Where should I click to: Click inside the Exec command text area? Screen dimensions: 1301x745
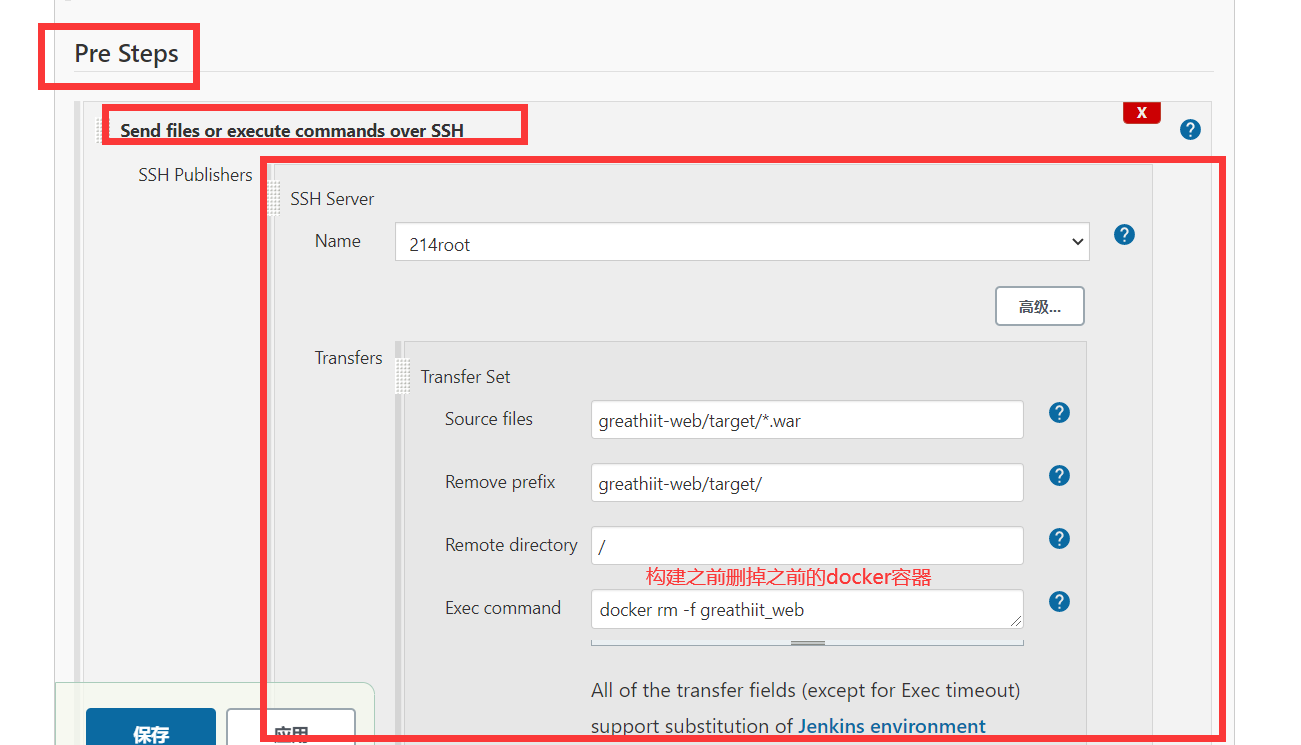tap(807, 609)
